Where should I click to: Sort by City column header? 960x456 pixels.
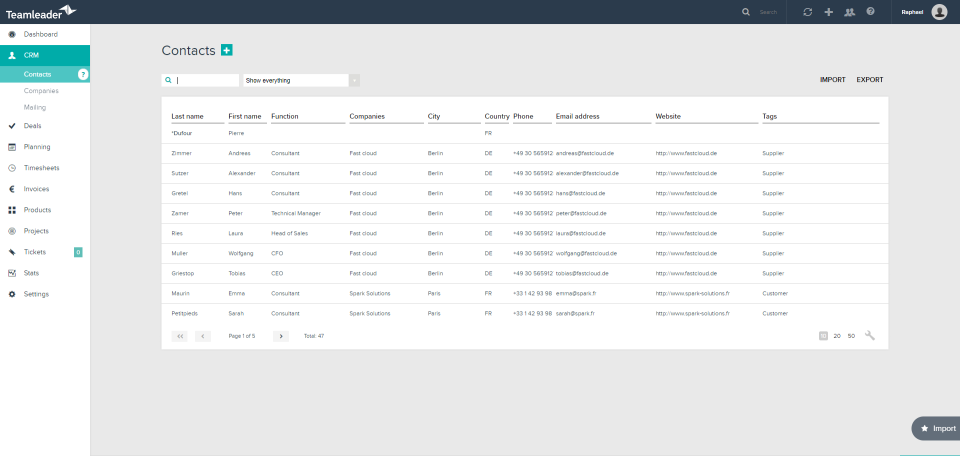point(434,116)
